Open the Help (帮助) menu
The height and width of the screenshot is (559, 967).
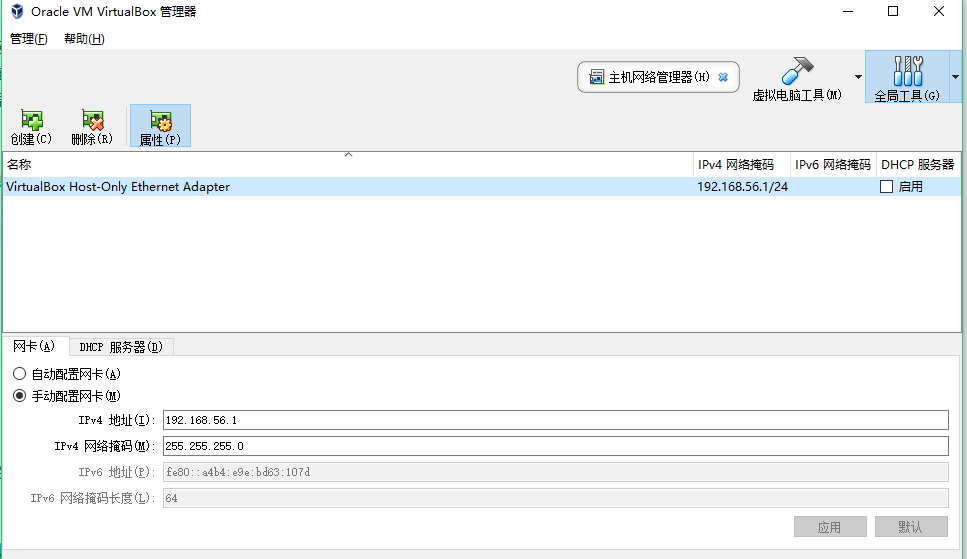coord(84,39)
